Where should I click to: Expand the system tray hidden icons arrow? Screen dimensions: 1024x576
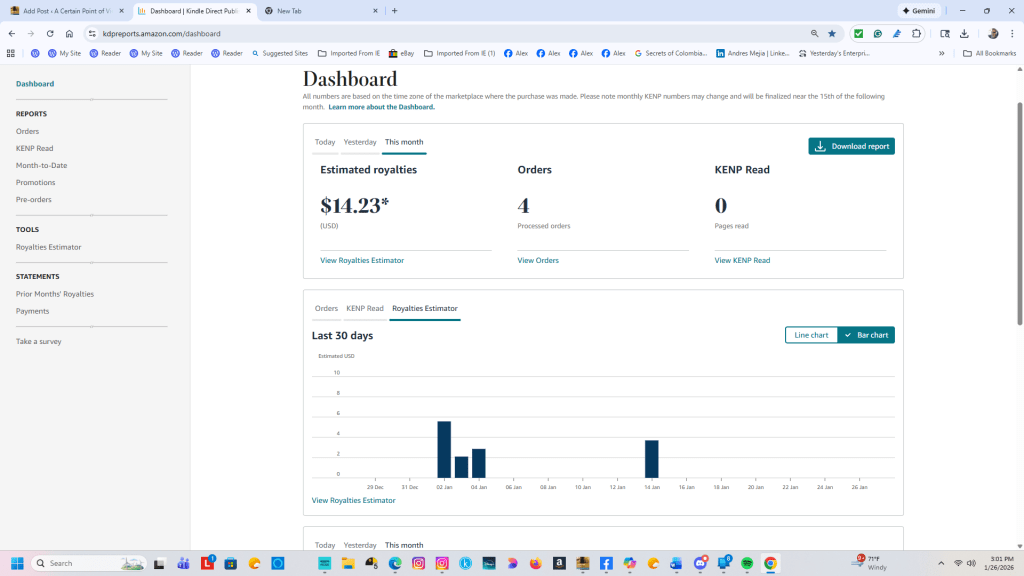click(x=939, y=563)
